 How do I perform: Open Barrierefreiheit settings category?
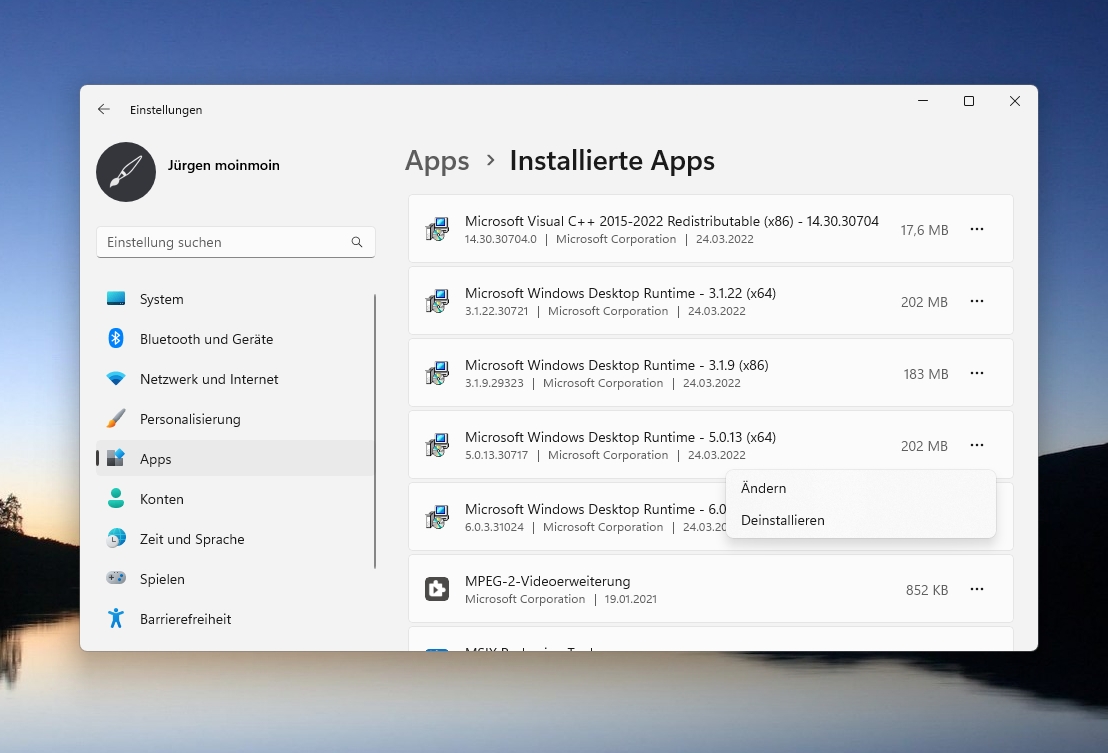[x=235, y=619]
